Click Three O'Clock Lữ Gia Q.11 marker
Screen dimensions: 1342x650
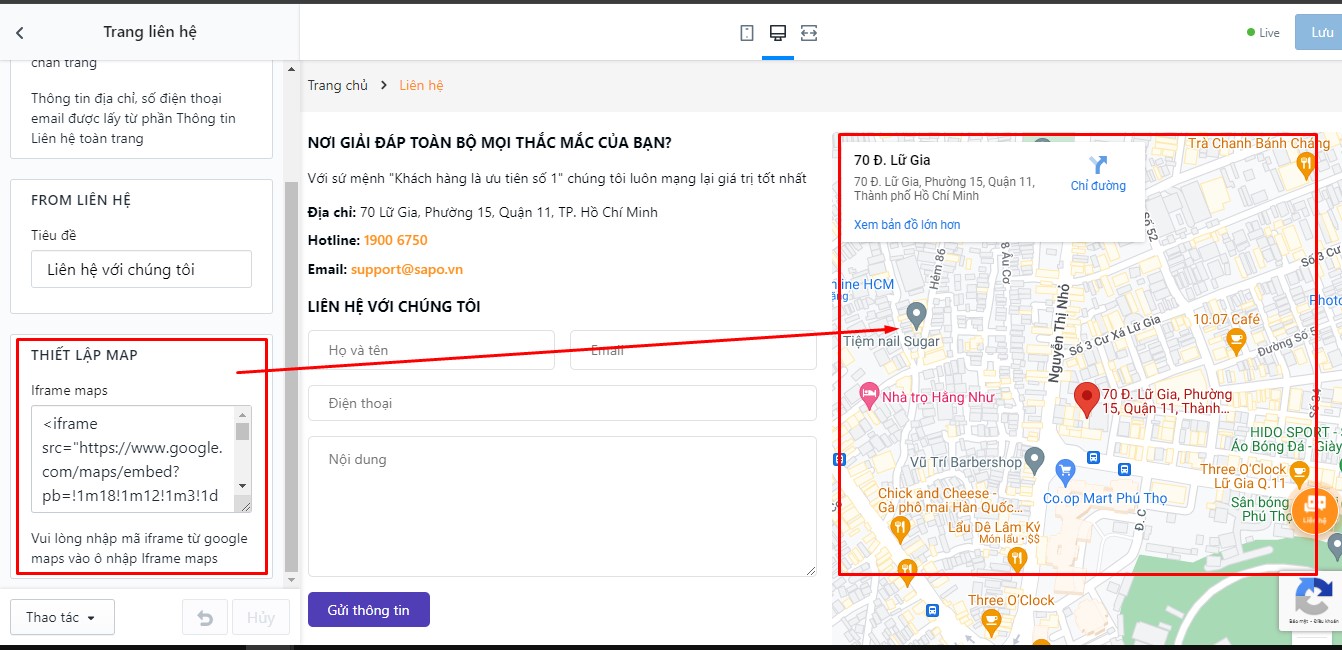(x=1300, y=471)
